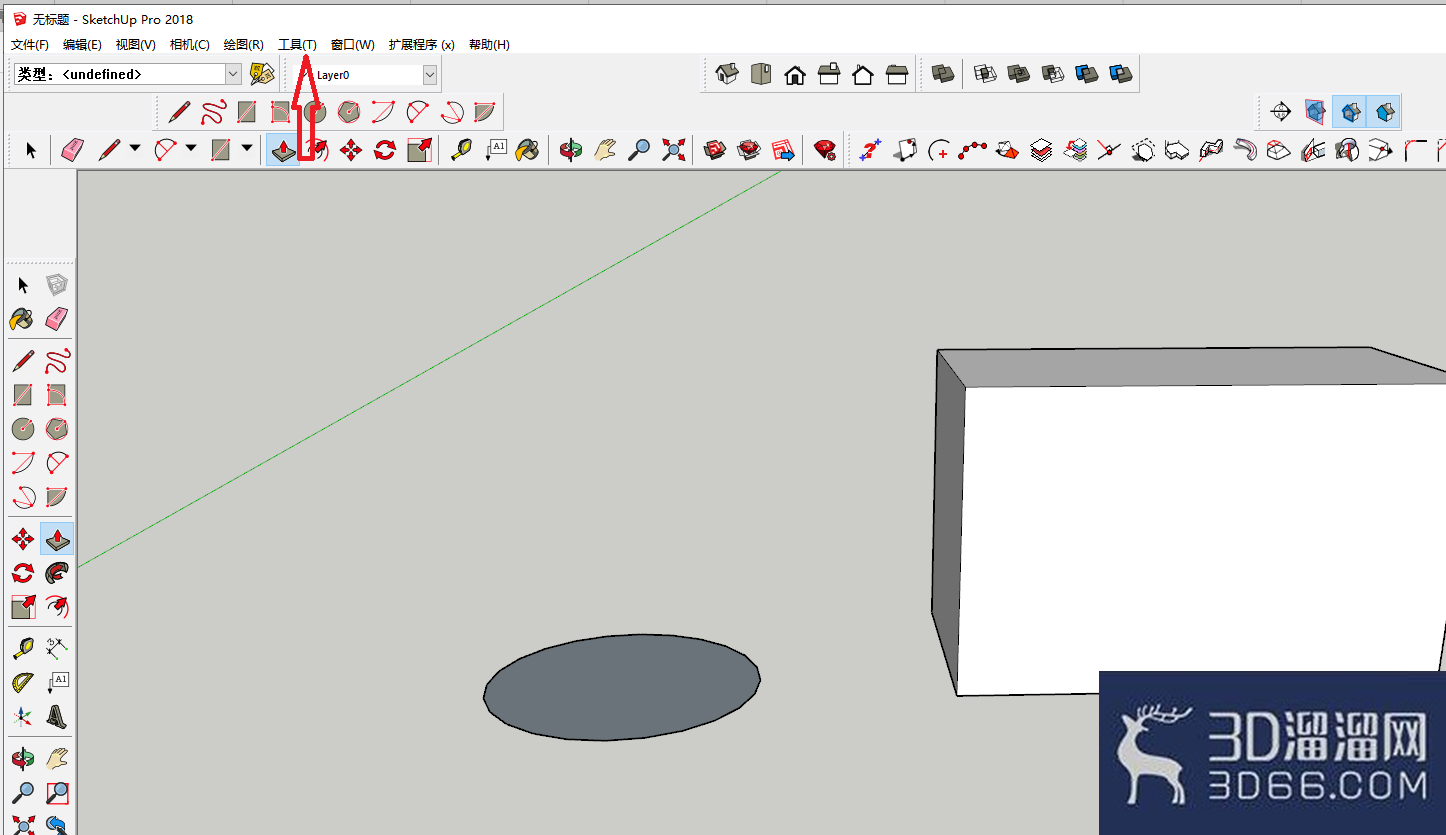Select the Freehand tool in the small drawing toolbar

pos(213,112)
